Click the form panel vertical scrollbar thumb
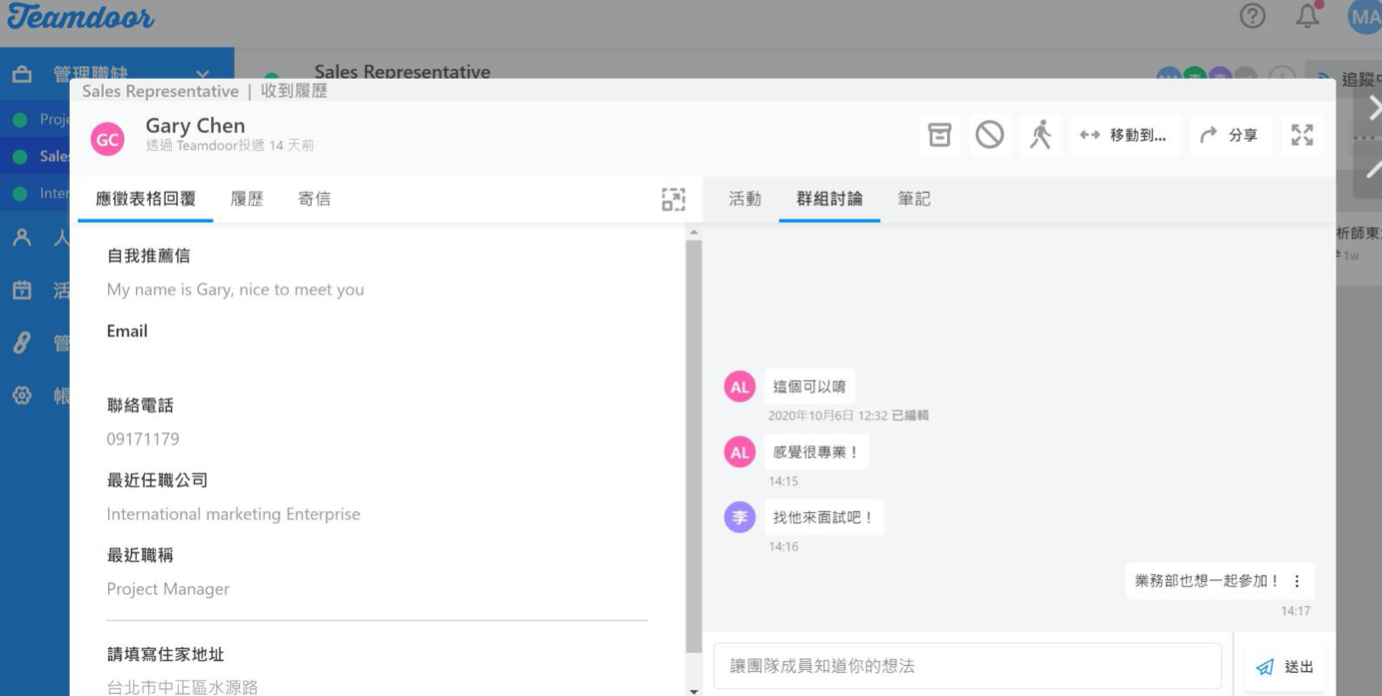Image resolution: width=1382 pixels, height=696 pixels. click(x=694, y=445)
